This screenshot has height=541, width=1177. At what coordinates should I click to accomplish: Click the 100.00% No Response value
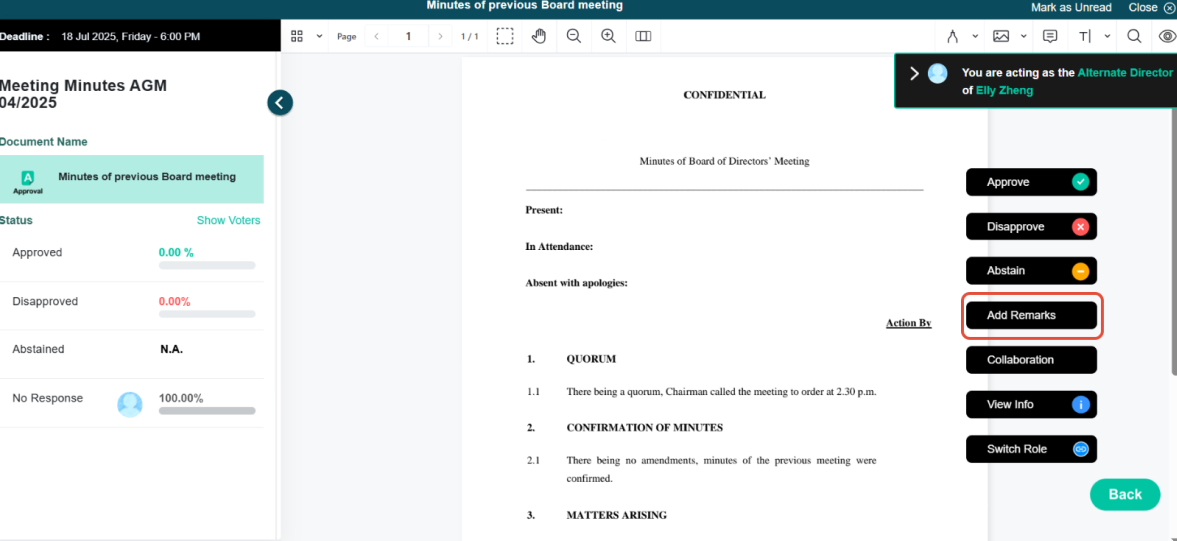(181, 398)
